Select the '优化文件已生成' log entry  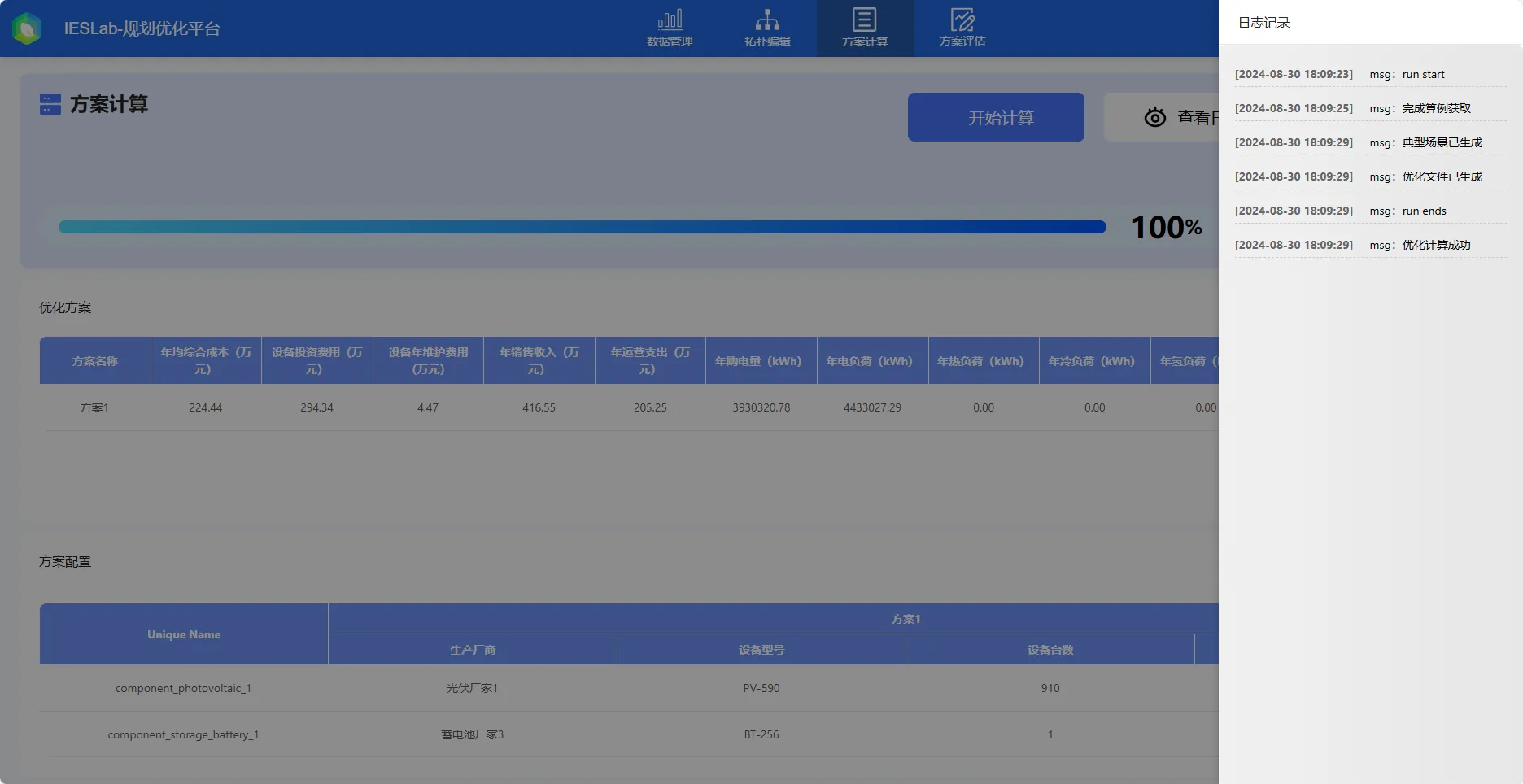pyautogui.click(x=1370, y=176)
